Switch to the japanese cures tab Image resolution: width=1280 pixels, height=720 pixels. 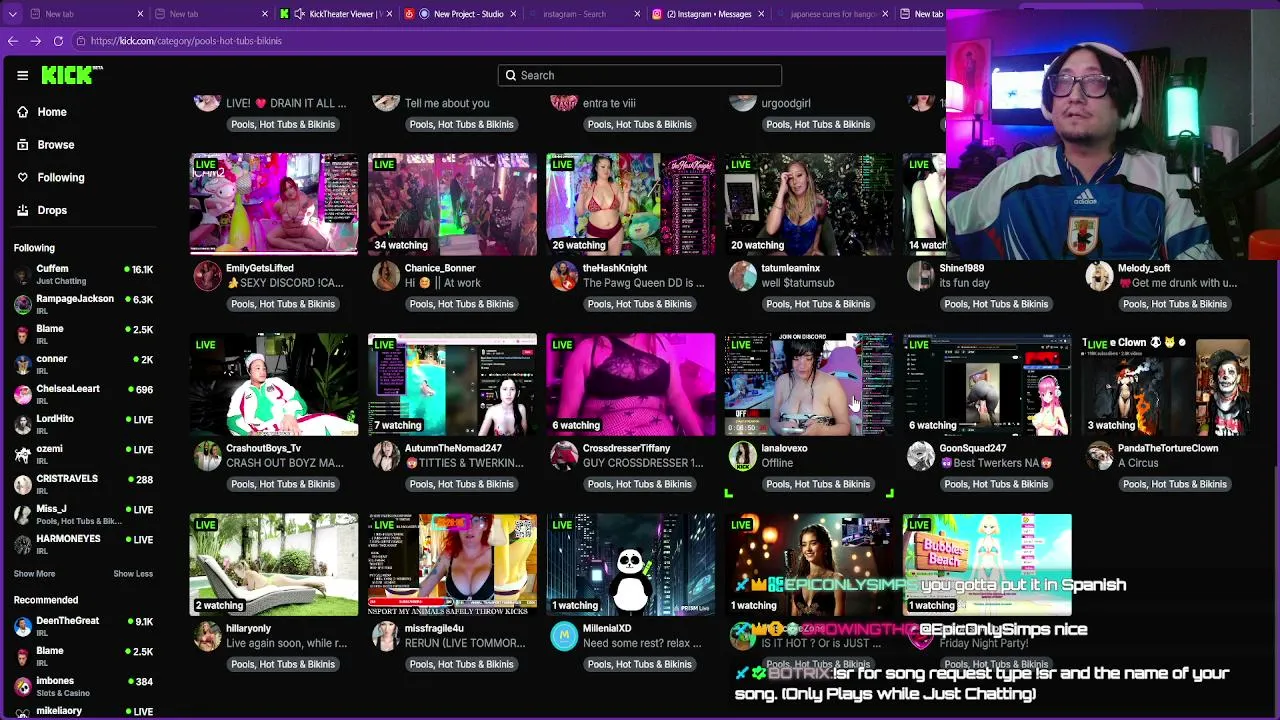(x=833, y=14)
